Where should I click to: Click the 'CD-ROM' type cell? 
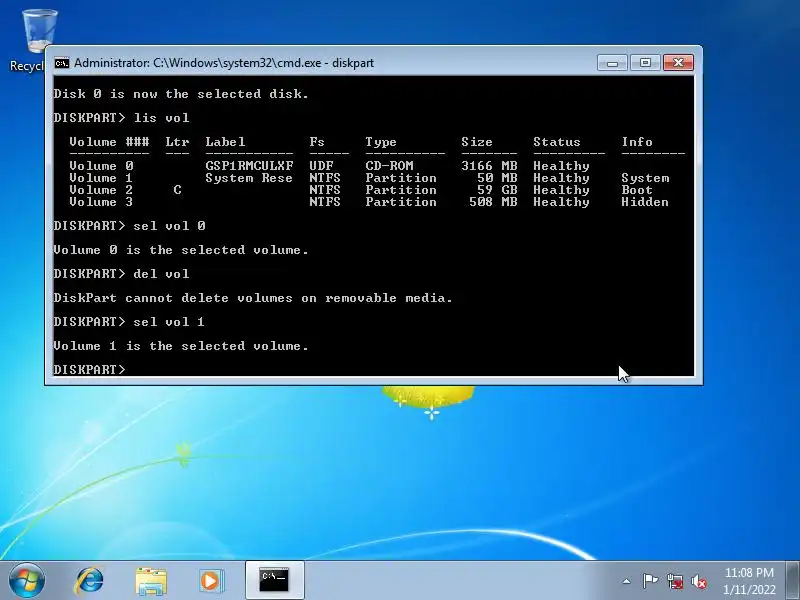[x=389, y=166]
